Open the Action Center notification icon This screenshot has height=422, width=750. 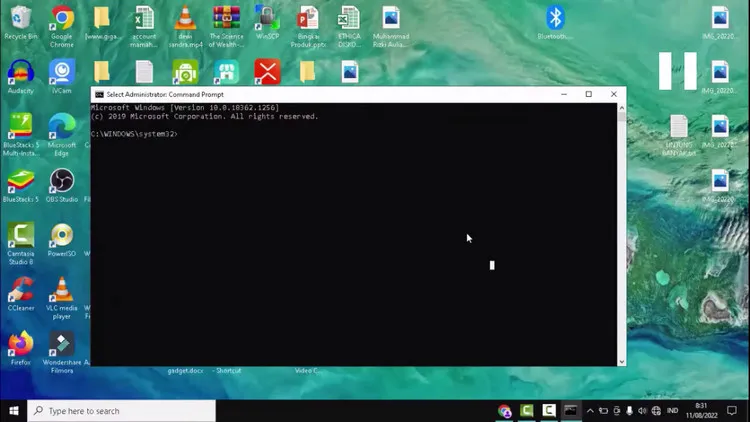coord(732,411)
